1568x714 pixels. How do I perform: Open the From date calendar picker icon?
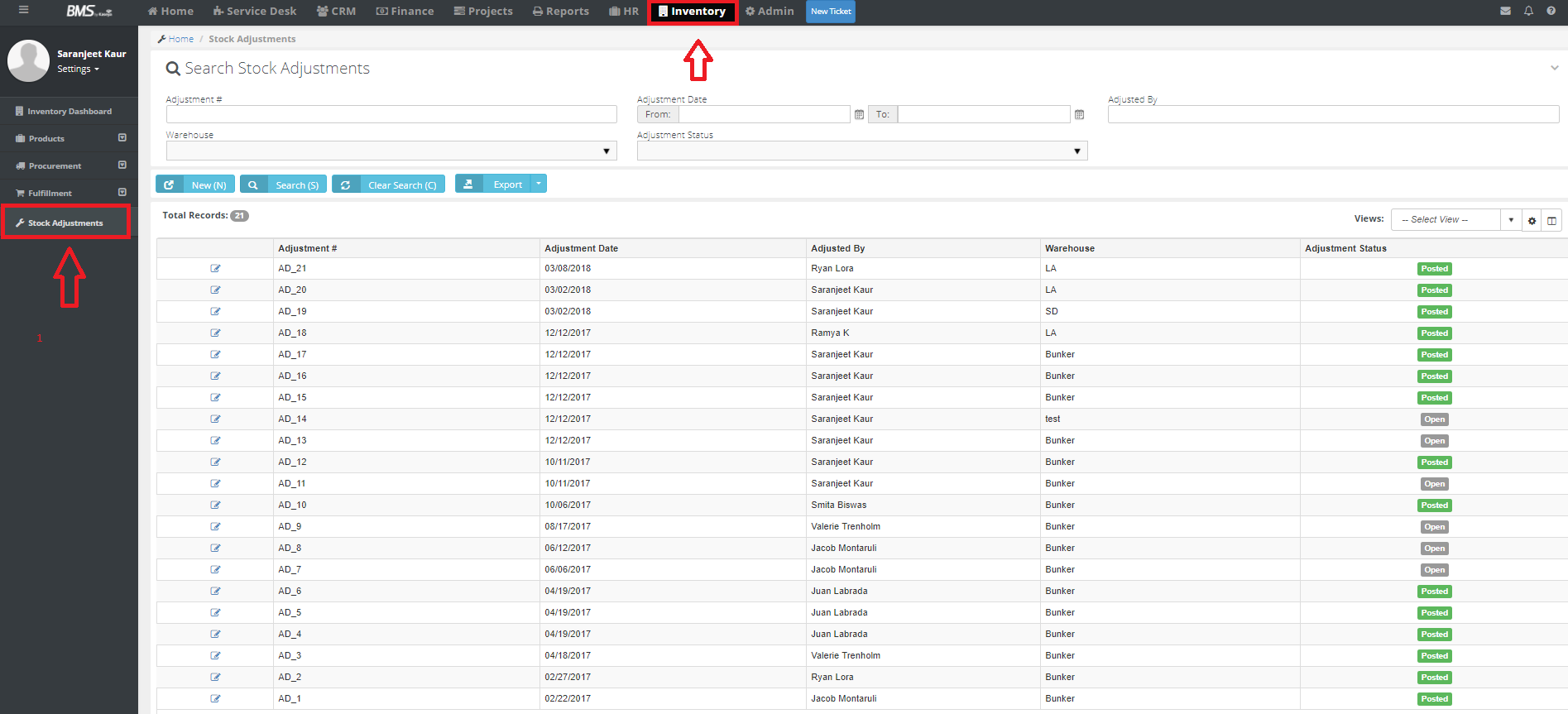[x=859, y=114]
